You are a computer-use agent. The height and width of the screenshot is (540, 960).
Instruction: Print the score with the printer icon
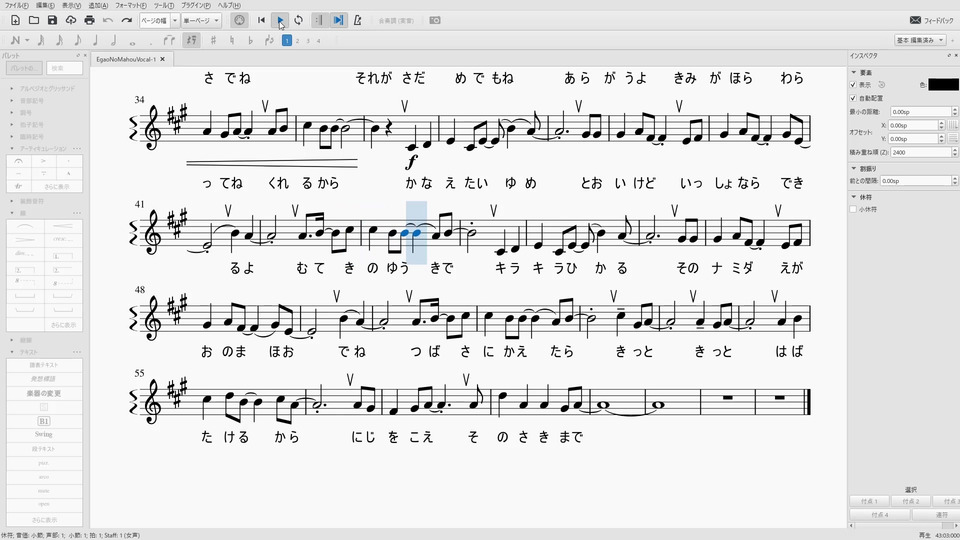pos(89,20)
